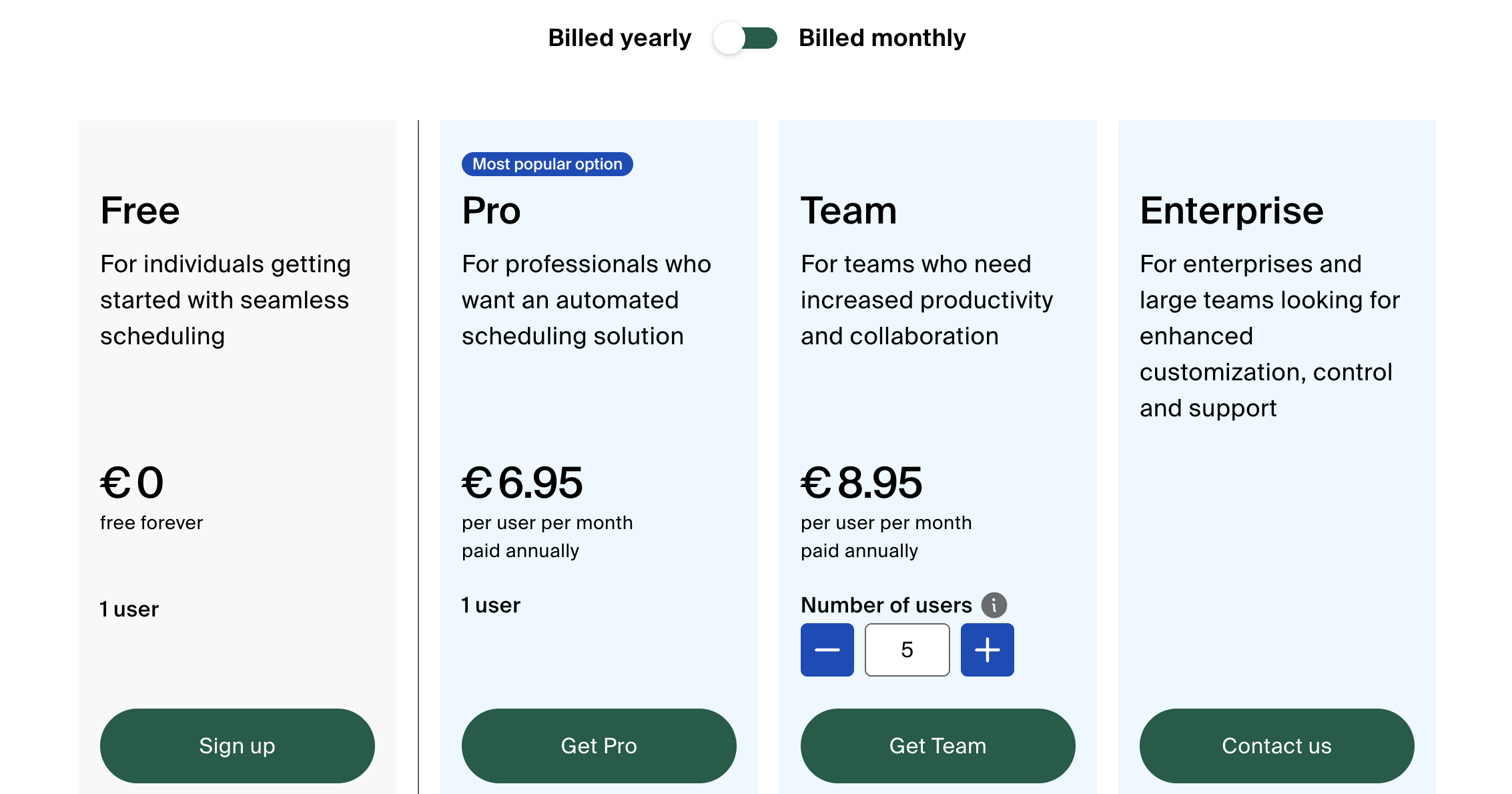The width and height of the screenshot is (1512, 794).
Task: Click the Billed yearly label
Action: [619, 38]
